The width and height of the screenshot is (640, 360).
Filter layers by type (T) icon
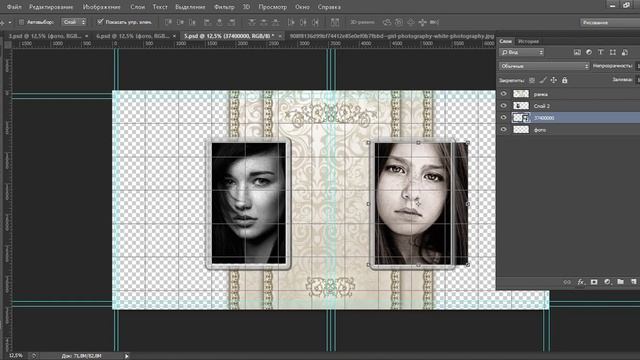(601, 52)
